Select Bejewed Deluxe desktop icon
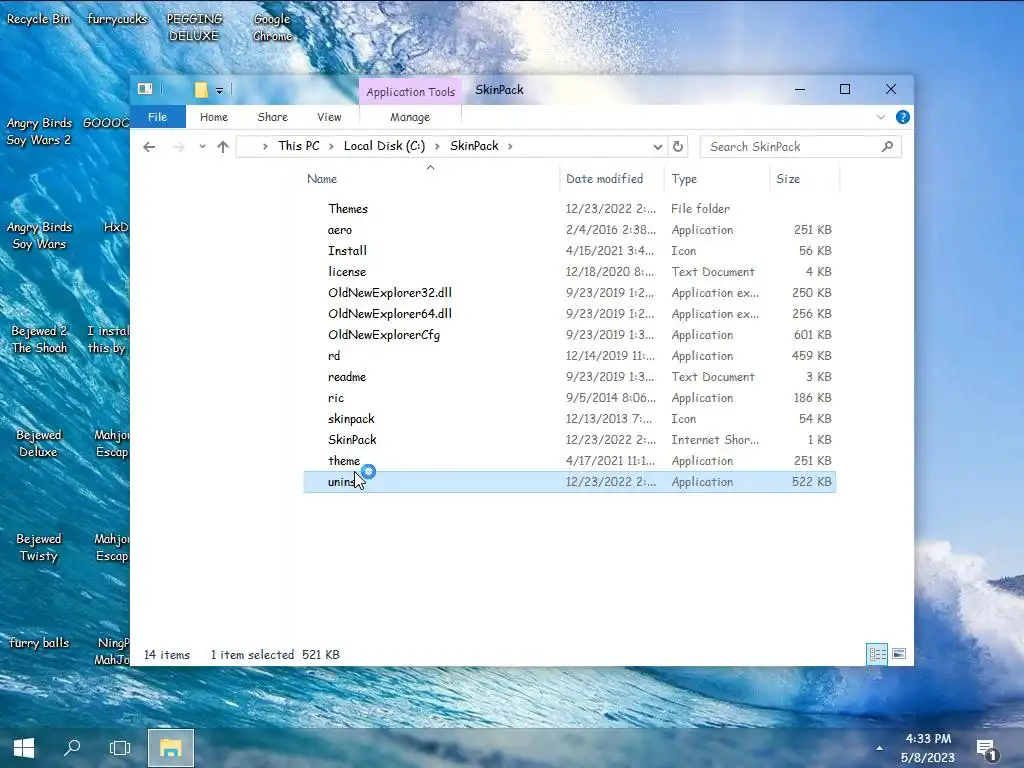 pos(39,443)
